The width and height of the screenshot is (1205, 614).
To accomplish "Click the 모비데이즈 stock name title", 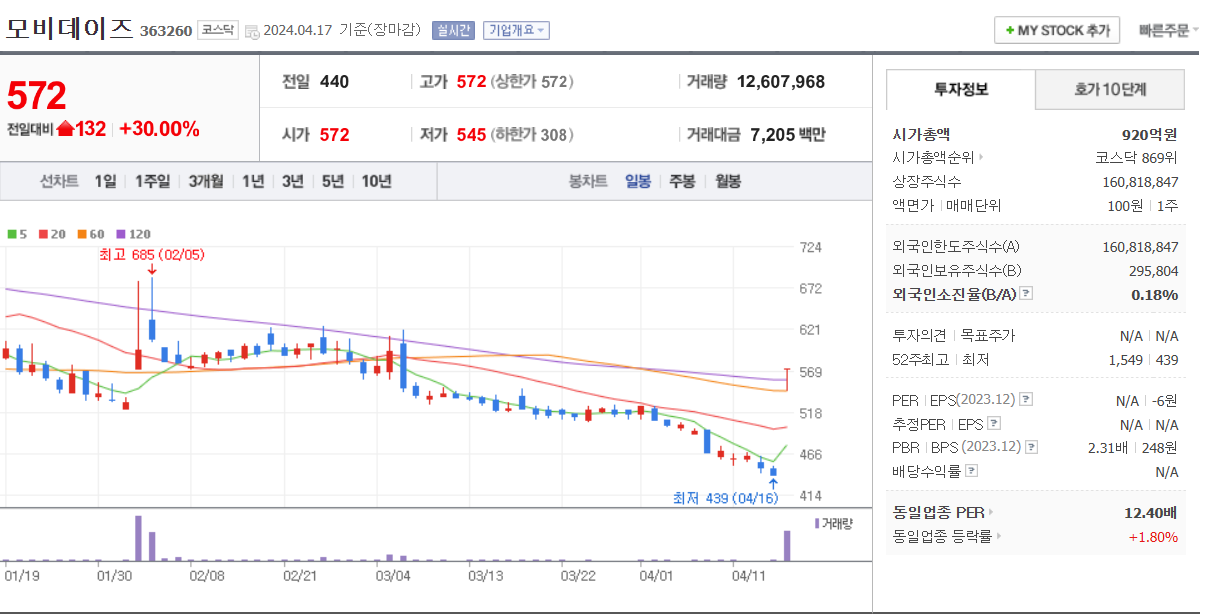I will (x=69, y=28).
